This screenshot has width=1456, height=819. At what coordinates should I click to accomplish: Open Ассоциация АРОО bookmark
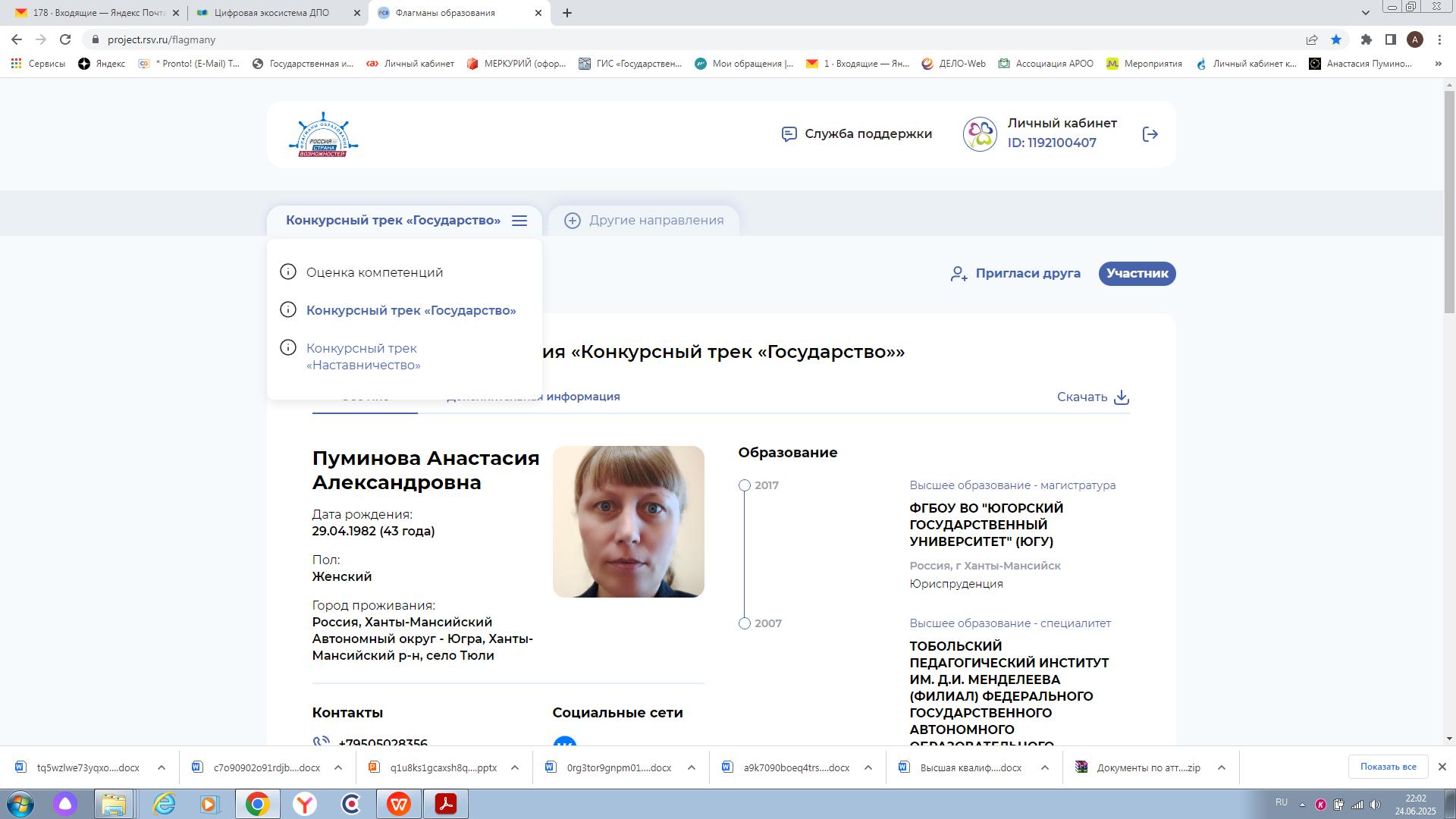coord(1046,64)
